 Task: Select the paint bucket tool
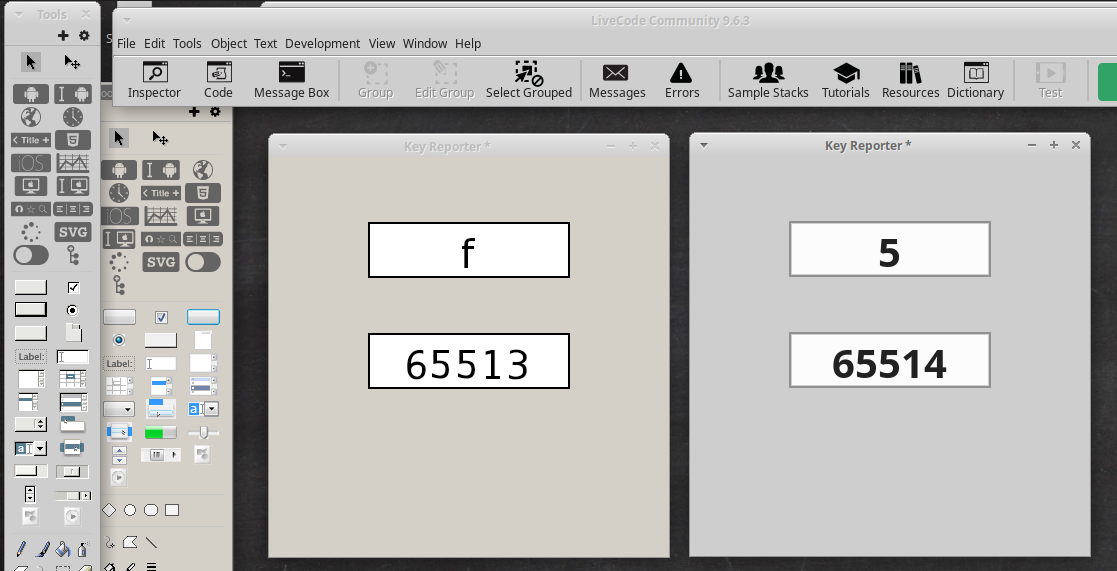coord(63,549)
